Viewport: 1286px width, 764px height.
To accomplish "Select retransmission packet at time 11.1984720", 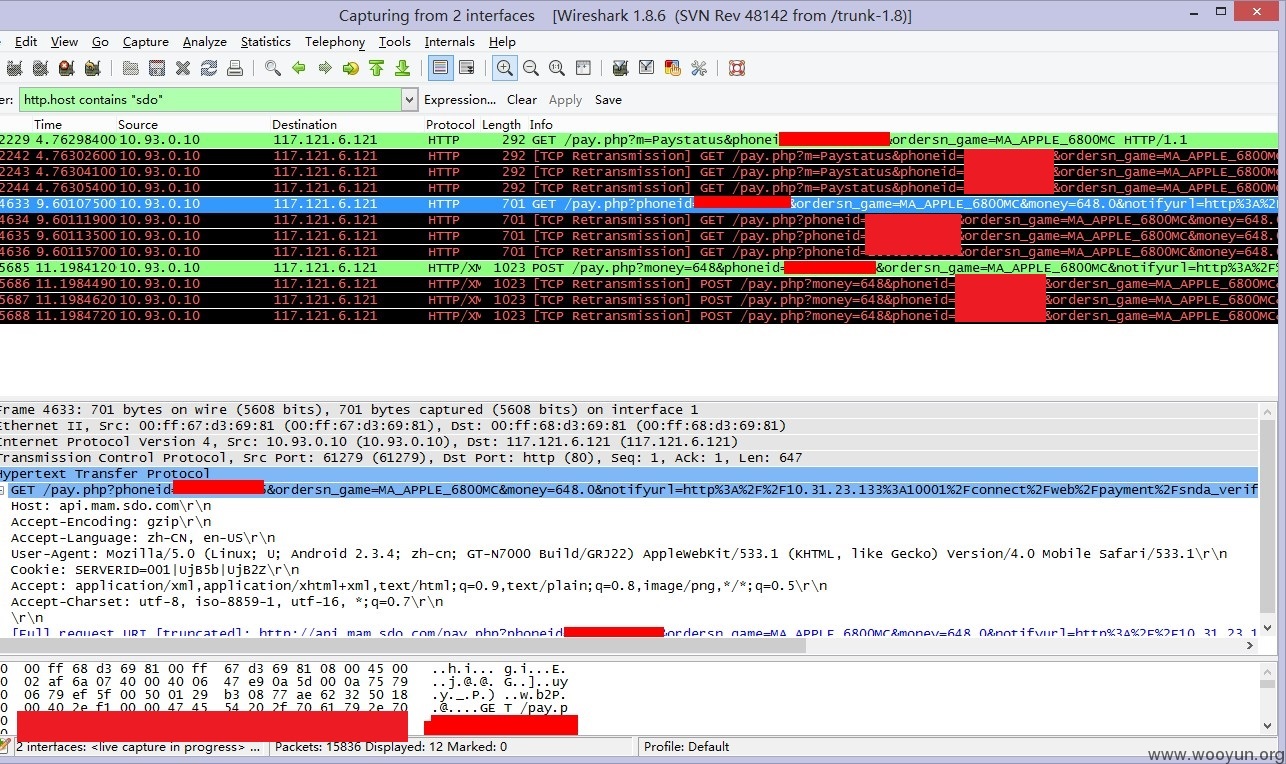I will pos(639,316).
